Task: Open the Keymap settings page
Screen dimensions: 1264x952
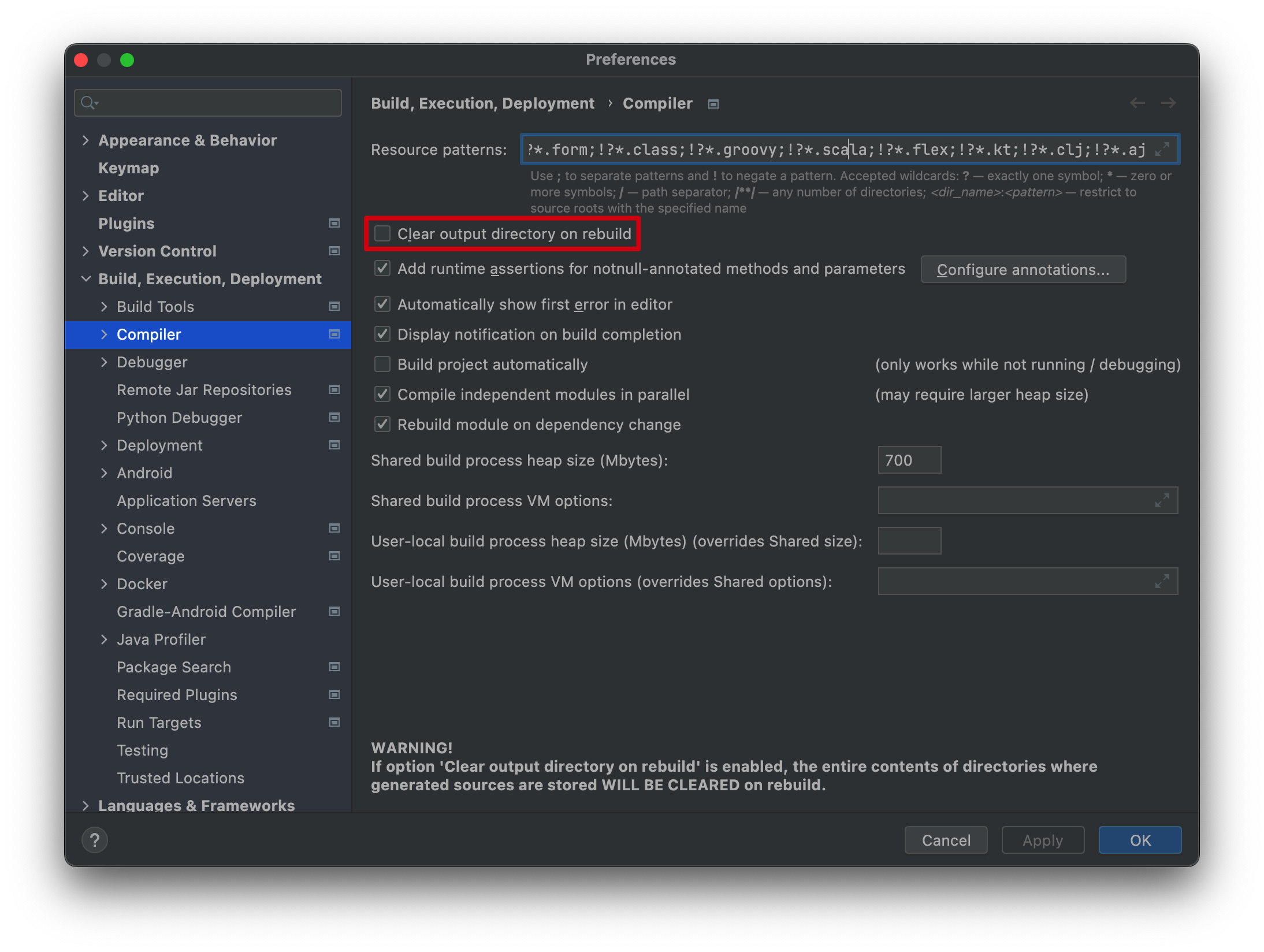Action: (128, 168)
